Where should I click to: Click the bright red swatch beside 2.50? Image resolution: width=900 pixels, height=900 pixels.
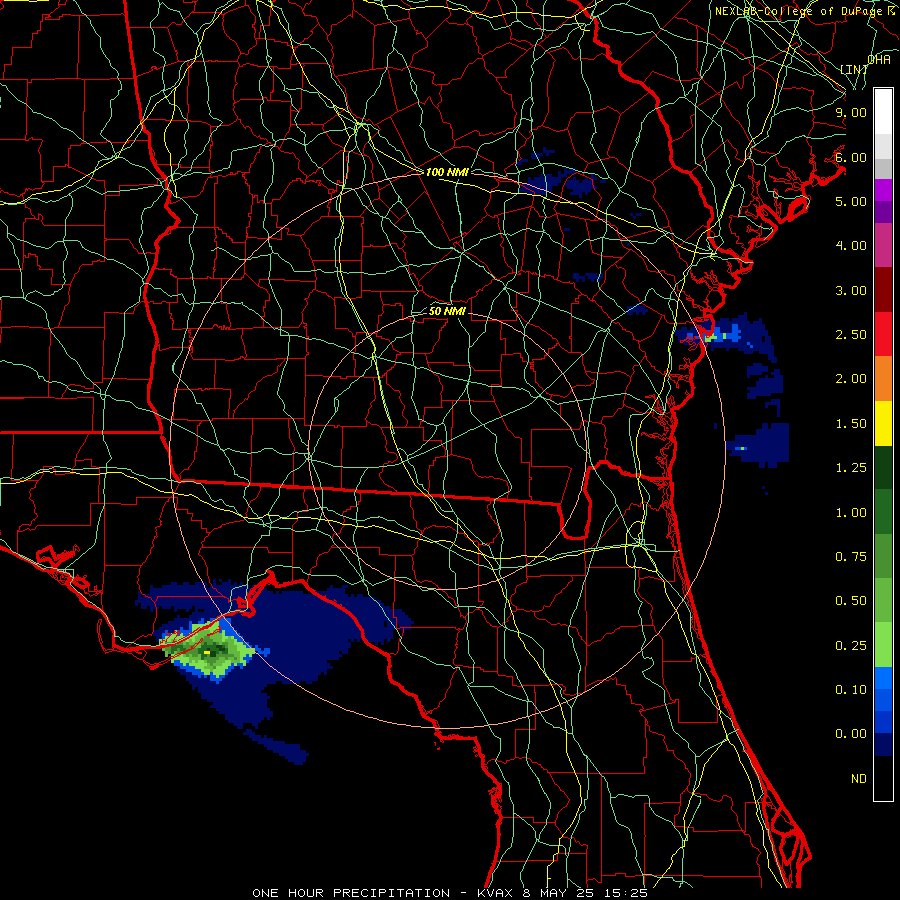pos(883,334)
